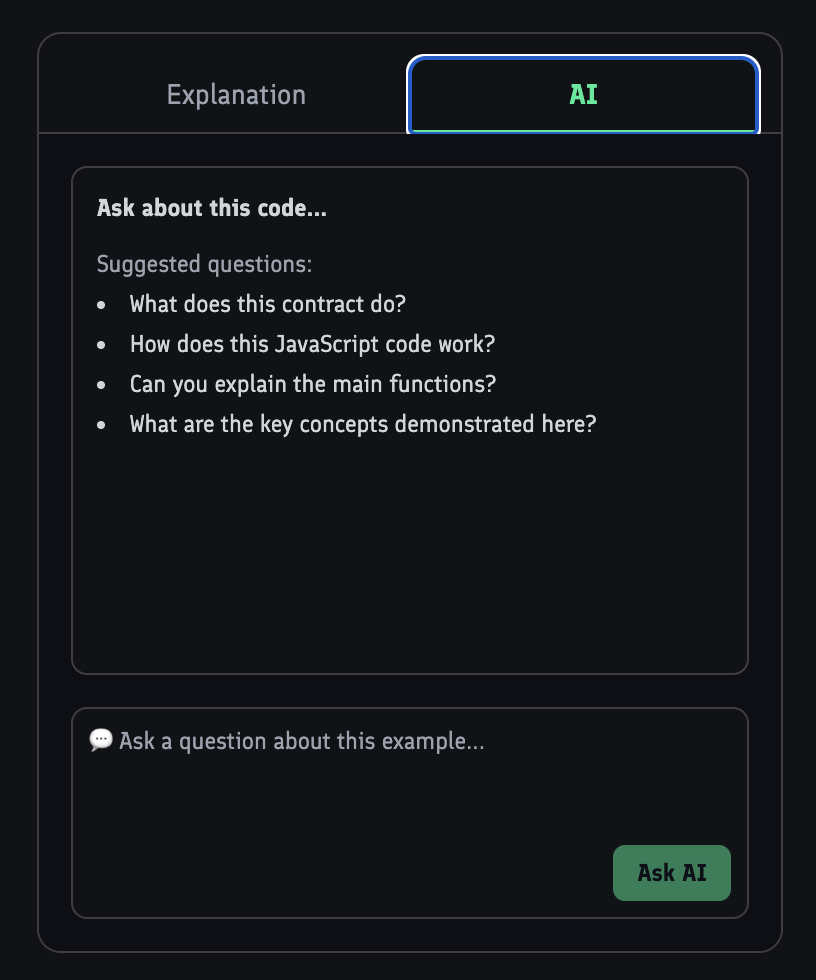
Task: Click the bullet beside 'What does this contract do?'
Action: 102,304
